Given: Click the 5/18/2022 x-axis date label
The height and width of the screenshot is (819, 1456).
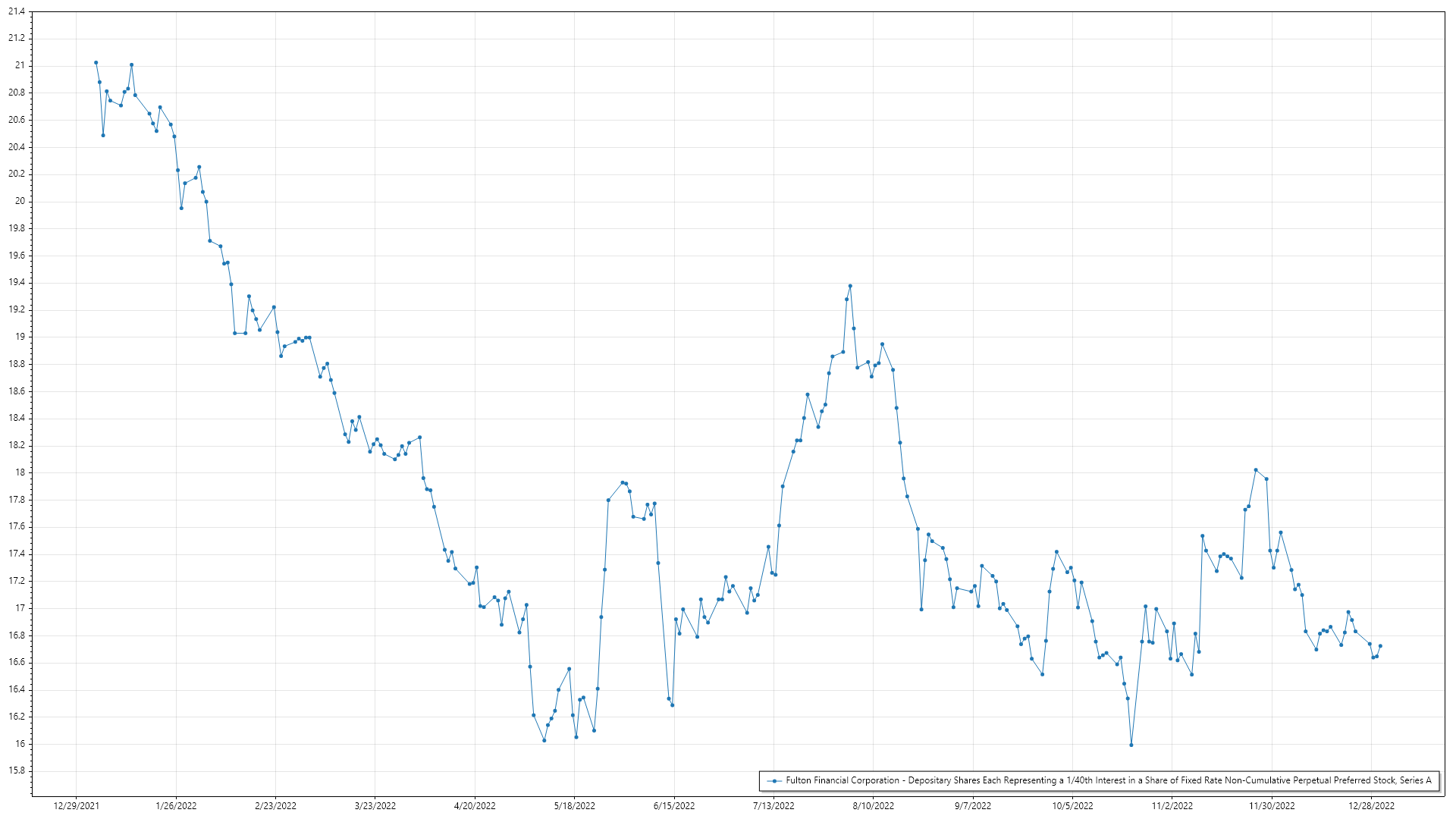Looking at the screenshot, I should point(574,805).
